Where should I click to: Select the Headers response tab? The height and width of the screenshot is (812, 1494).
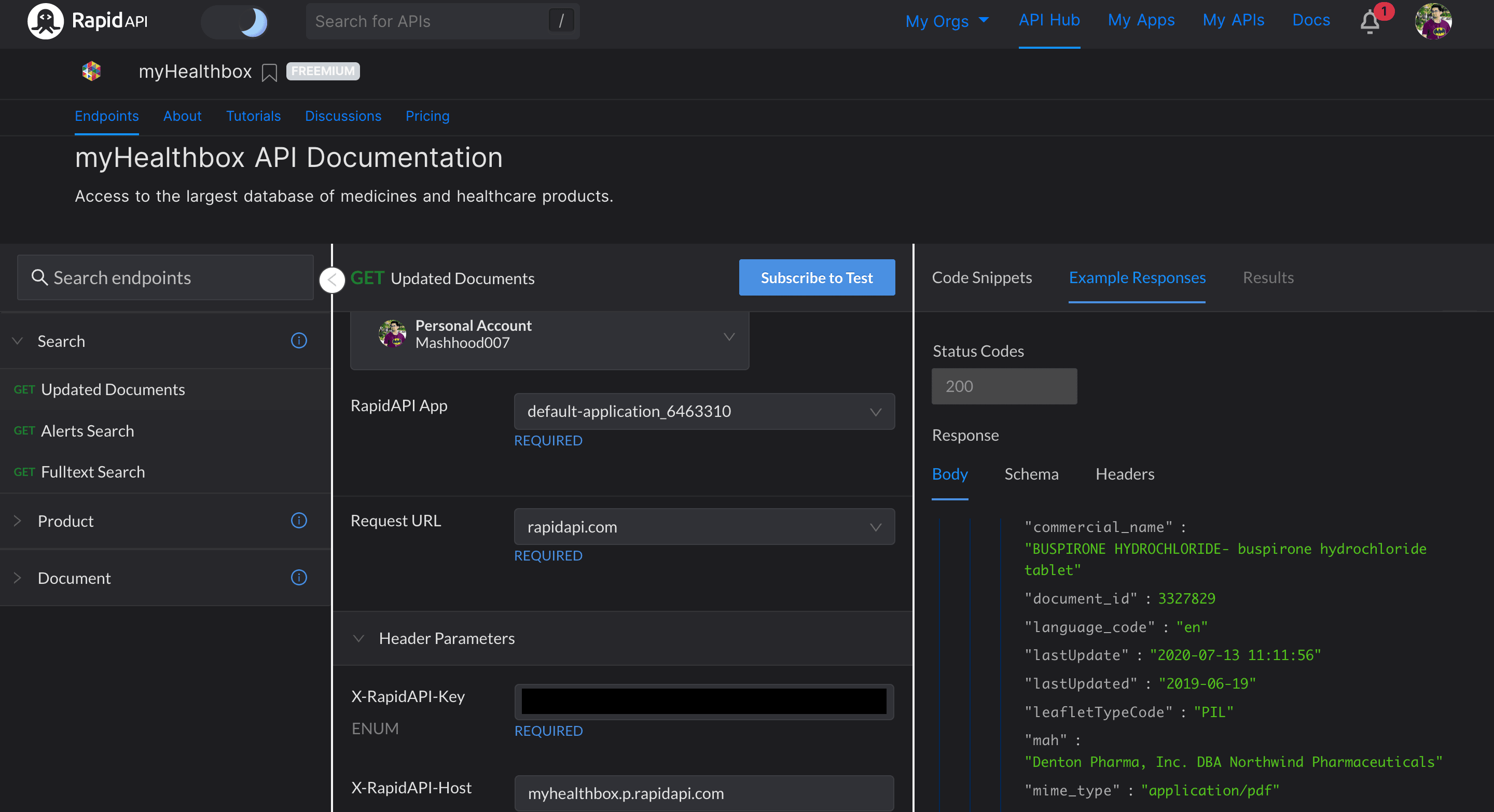pos(1125,474)
